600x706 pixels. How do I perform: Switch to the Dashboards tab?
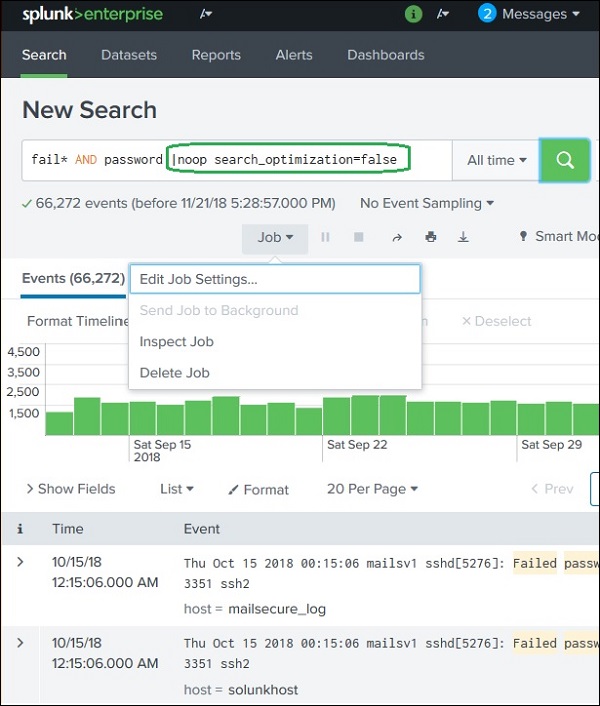pos(385,55)
